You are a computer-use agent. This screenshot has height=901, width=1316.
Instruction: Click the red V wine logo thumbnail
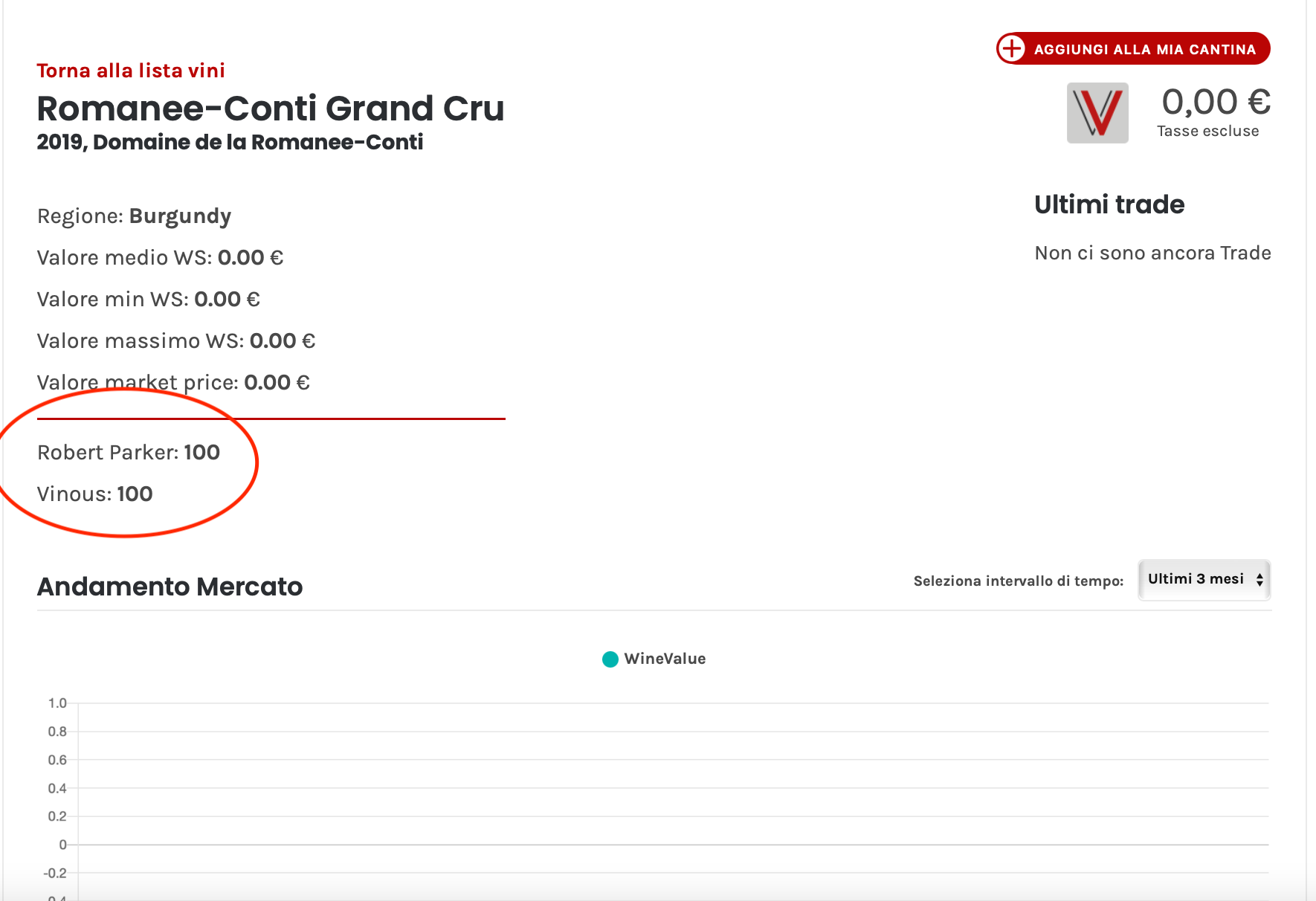click(x=1097, y=113)
